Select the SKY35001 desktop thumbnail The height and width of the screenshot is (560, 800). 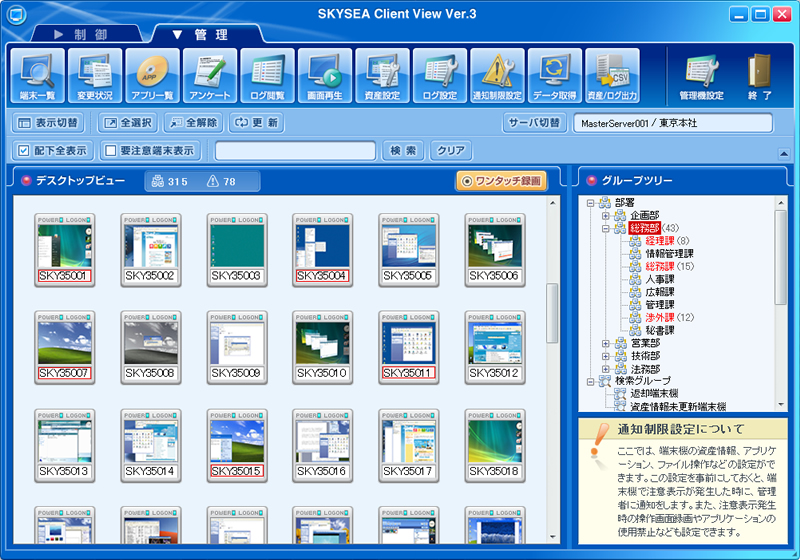point(64,250)
